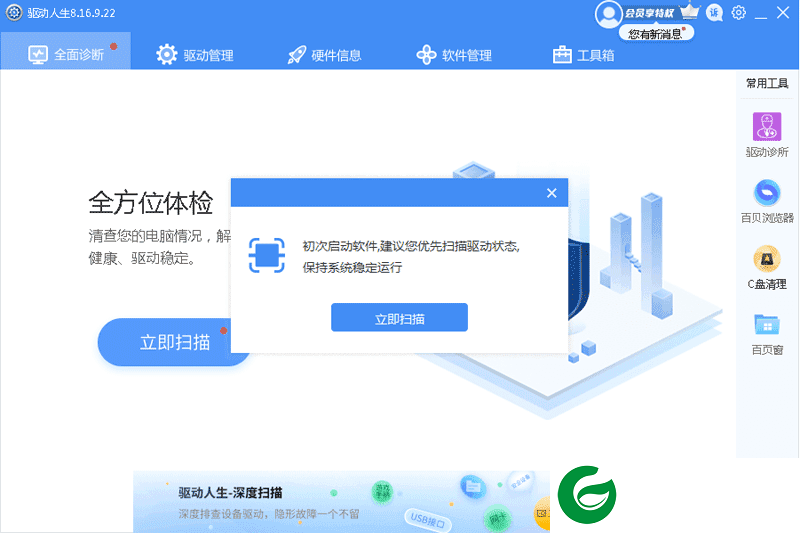
Task: Click the 全方位体检 heading
Action: (x=151, y=202)
